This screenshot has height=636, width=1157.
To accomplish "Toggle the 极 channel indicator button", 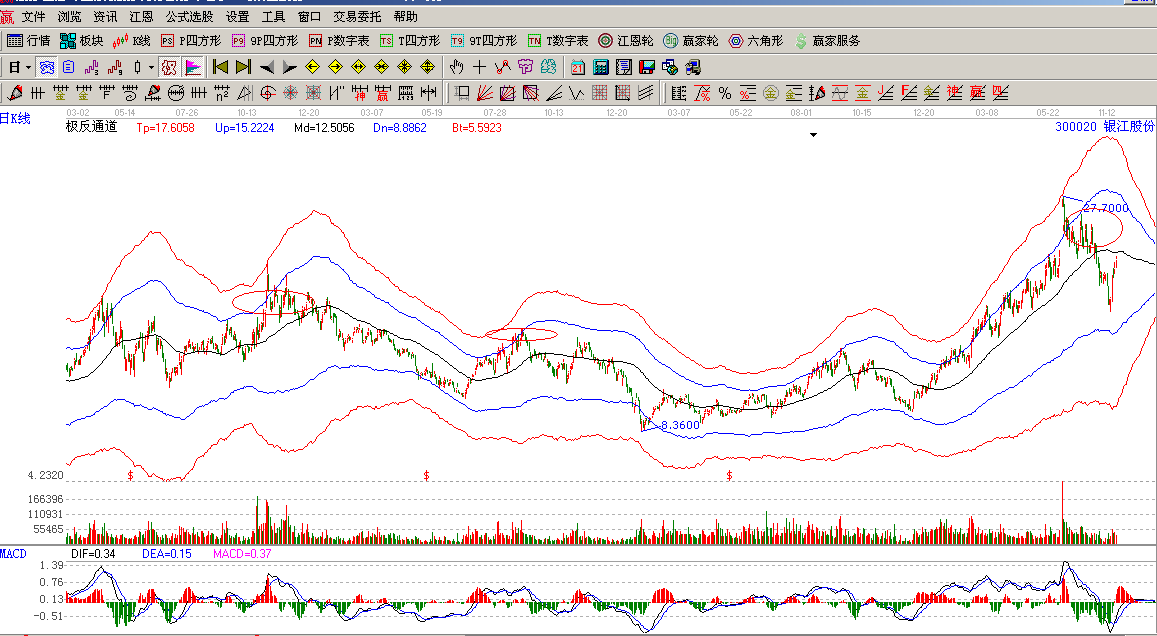I will [169, 67].
